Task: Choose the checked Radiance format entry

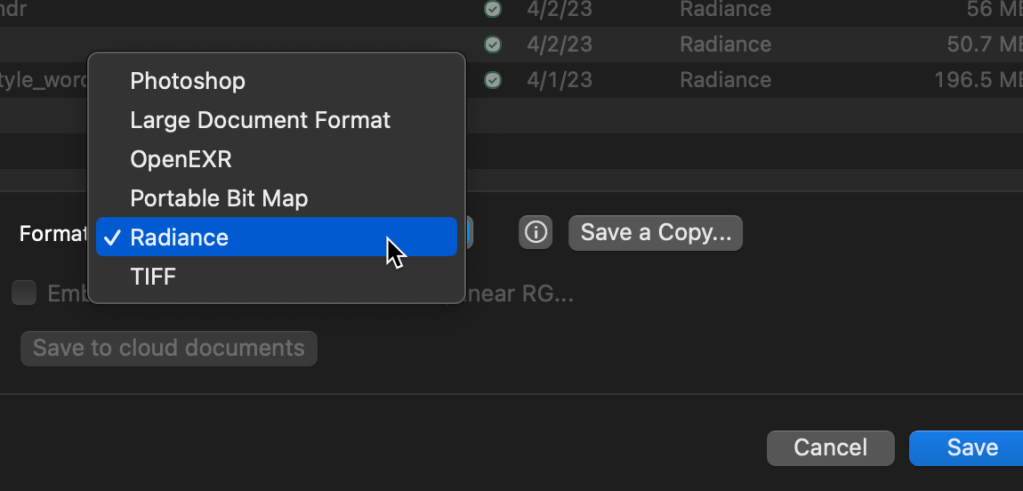Action: pyautogui.click(x=179, y=237)
